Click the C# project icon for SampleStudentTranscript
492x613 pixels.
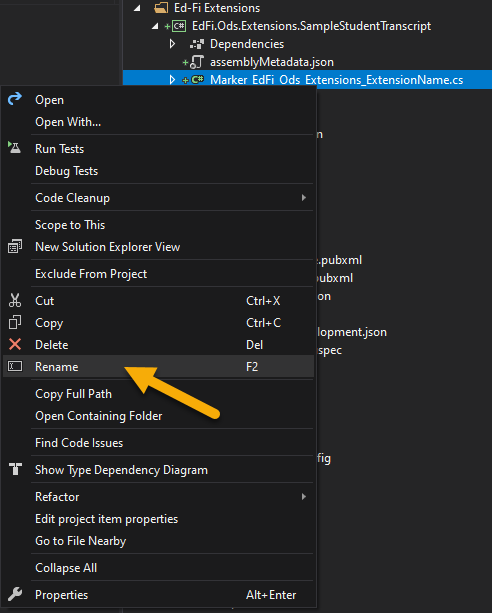click(x=179, y=26)
